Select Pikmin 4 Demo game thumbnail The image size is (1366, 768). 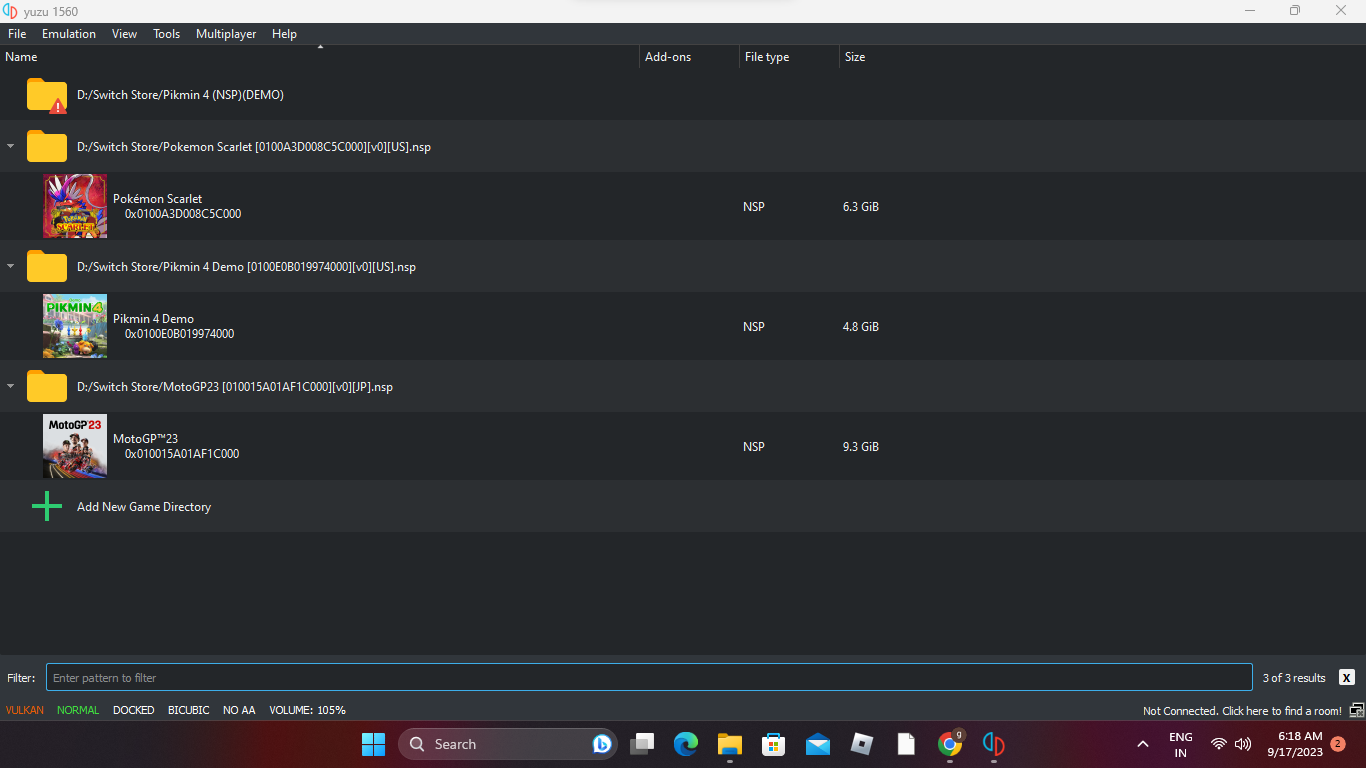pos(75,326)
